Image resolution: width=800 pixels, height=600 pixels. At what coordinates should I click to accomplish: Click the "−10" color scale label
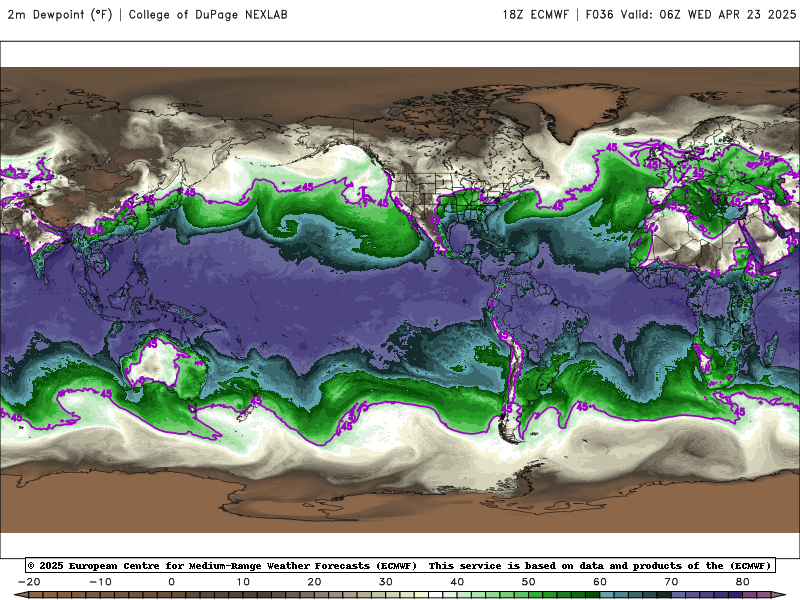pos(100,582)
